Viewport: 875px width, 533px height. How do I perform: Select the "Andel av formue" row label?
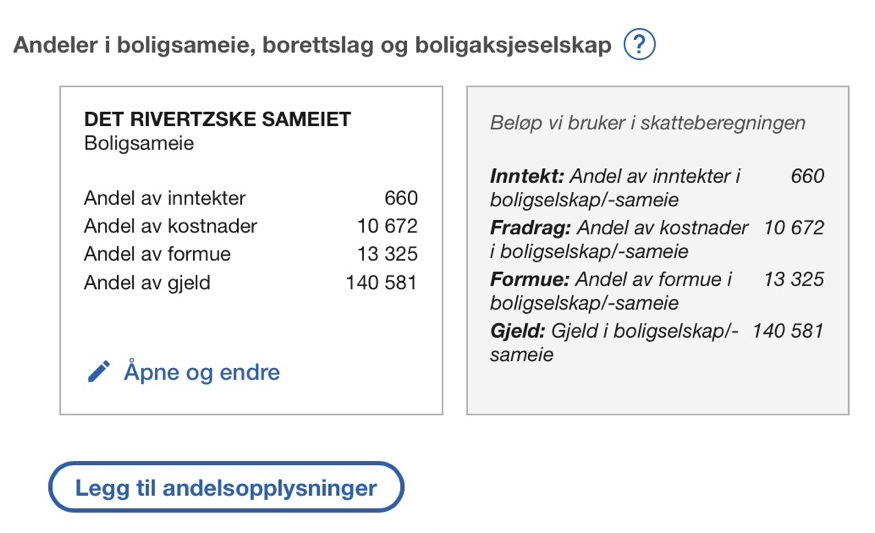click(x=158, y=254)
